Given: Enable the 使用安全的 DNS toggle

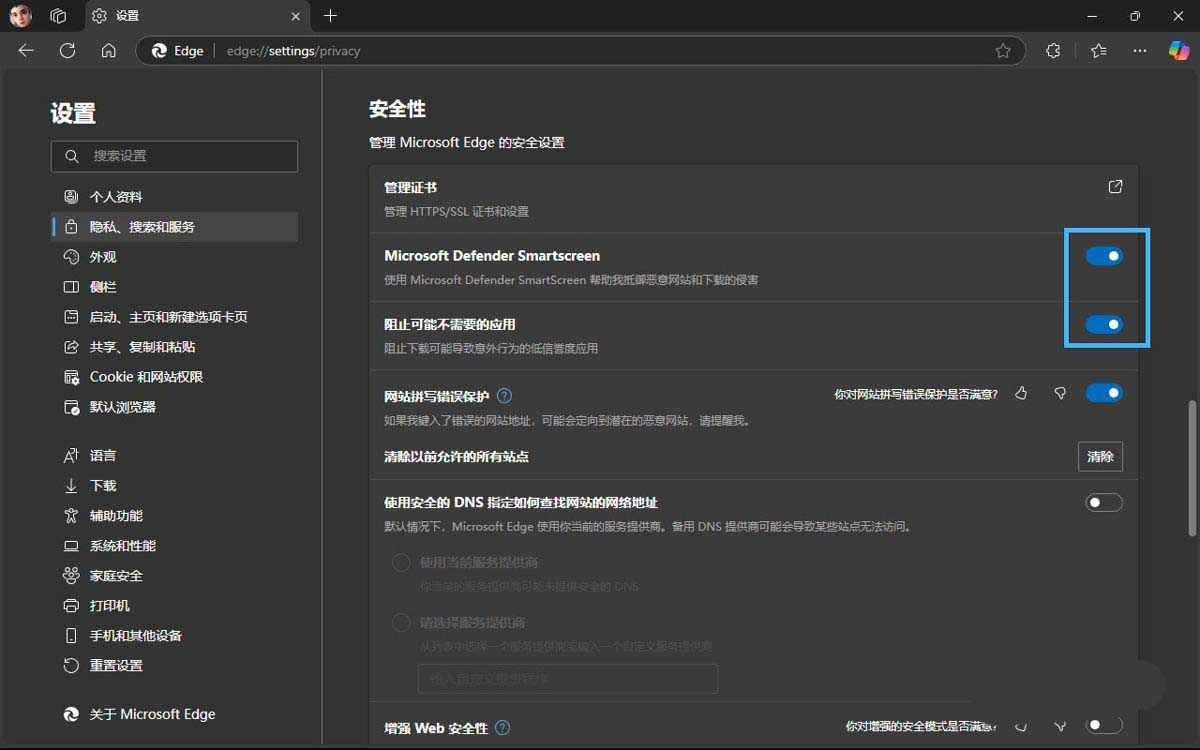Looking at the screenshot, I should 1104,502.
